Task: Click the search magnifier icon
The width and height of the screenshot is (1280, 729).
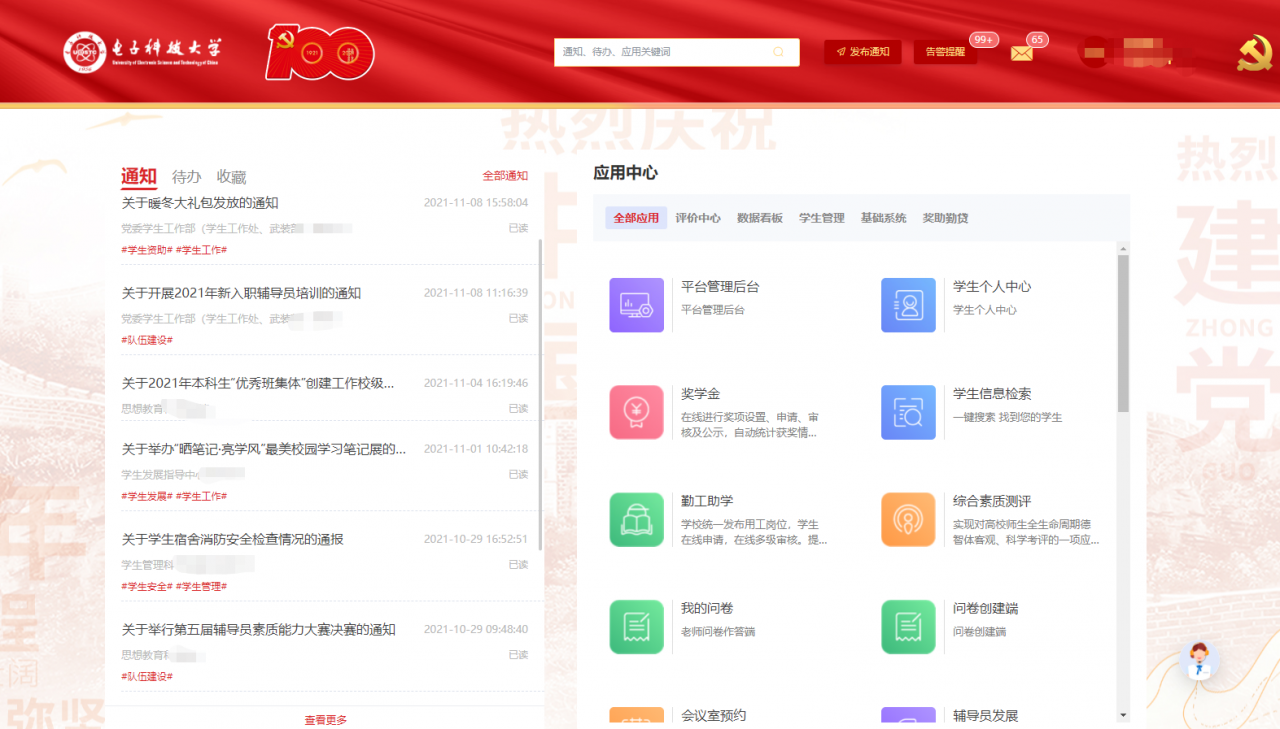Action: pyautogui.click(x=779, y=52)
